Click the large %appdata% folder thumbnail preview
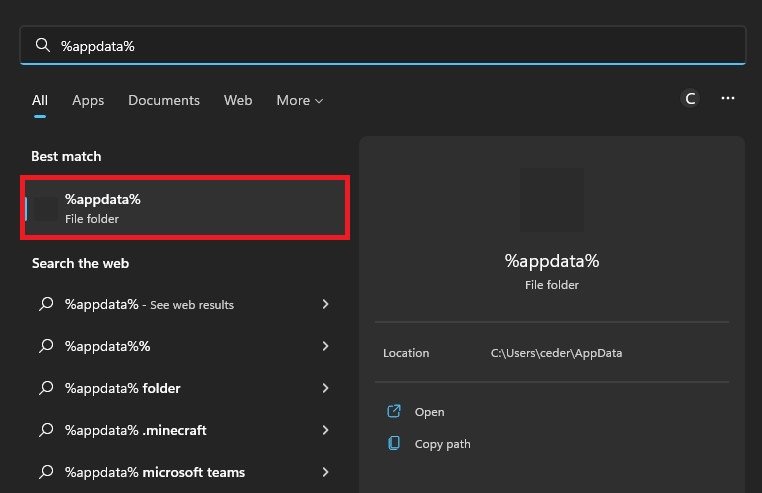Screen dimensions: 762x493 tap(552, 201)
